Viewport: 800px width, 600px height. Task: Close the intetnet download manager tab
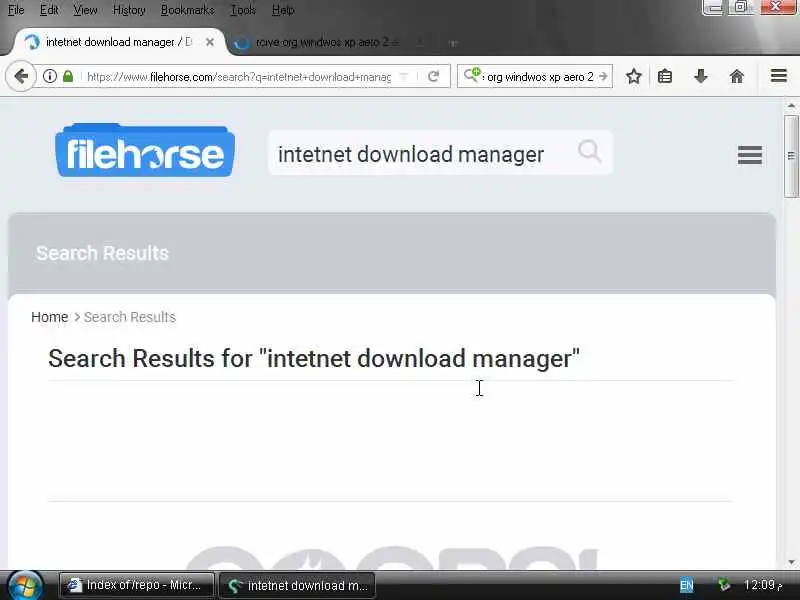pos(210,42)
